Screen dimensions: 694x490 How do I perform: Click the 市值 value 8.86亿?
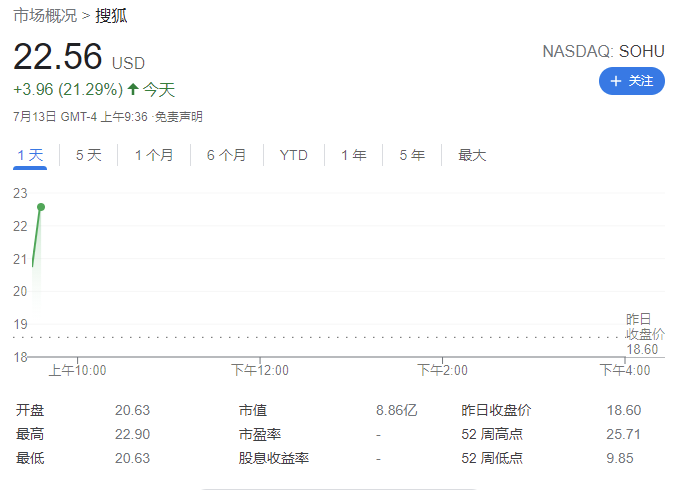[396, 410]
